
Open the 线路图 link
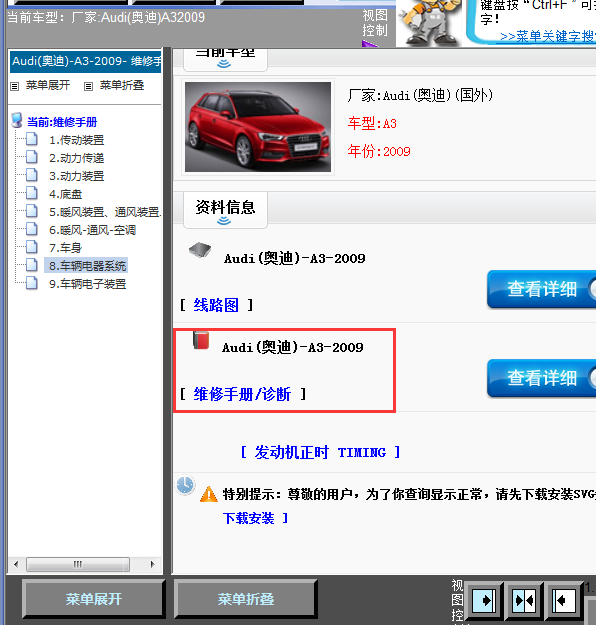[216, 305]
